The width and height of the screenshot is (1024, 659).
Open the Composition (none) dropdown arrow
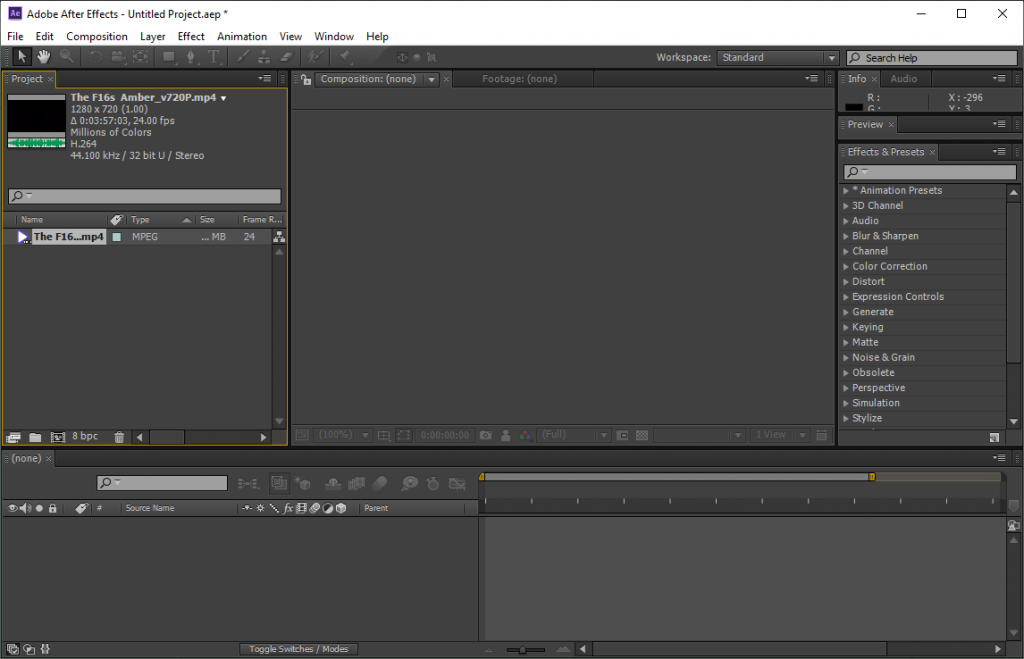pyautogui.click(x=431, y=79)
